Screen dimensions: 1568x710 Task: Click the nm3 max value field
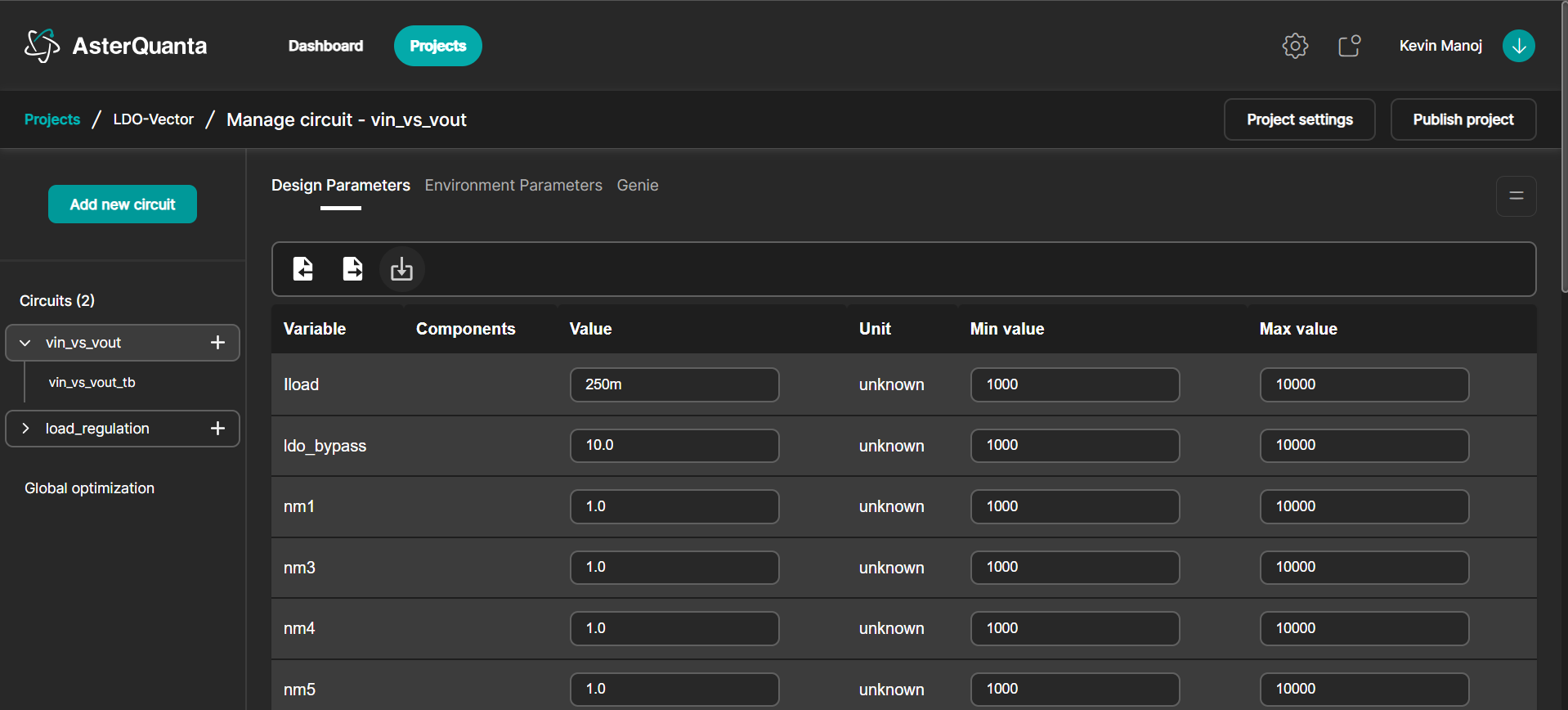(x=1364, y=567)
